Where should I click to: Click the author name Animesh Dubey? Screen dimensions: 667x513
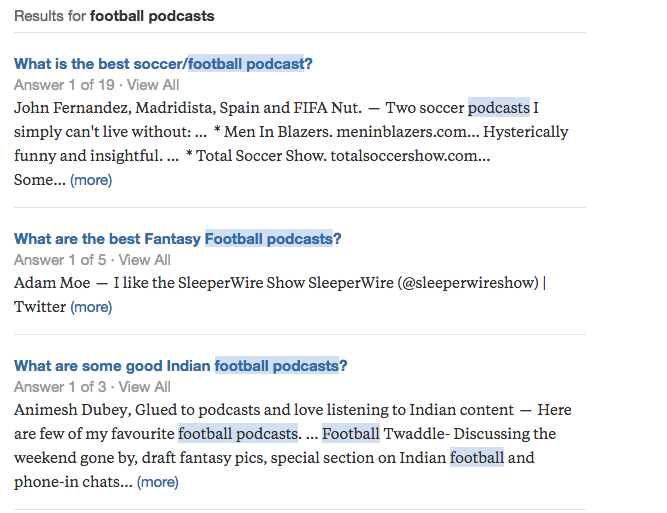73,410
